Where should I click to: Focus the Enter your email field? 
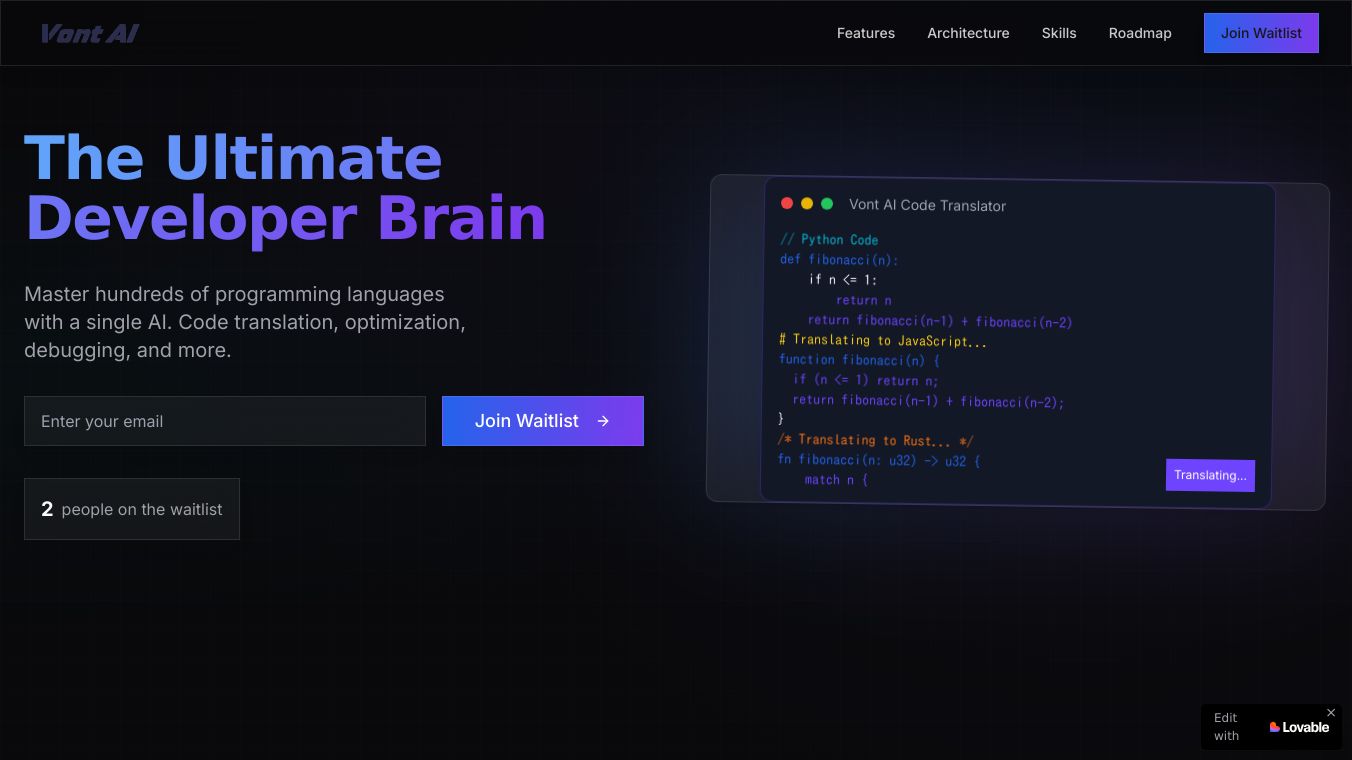click(225, 421)
